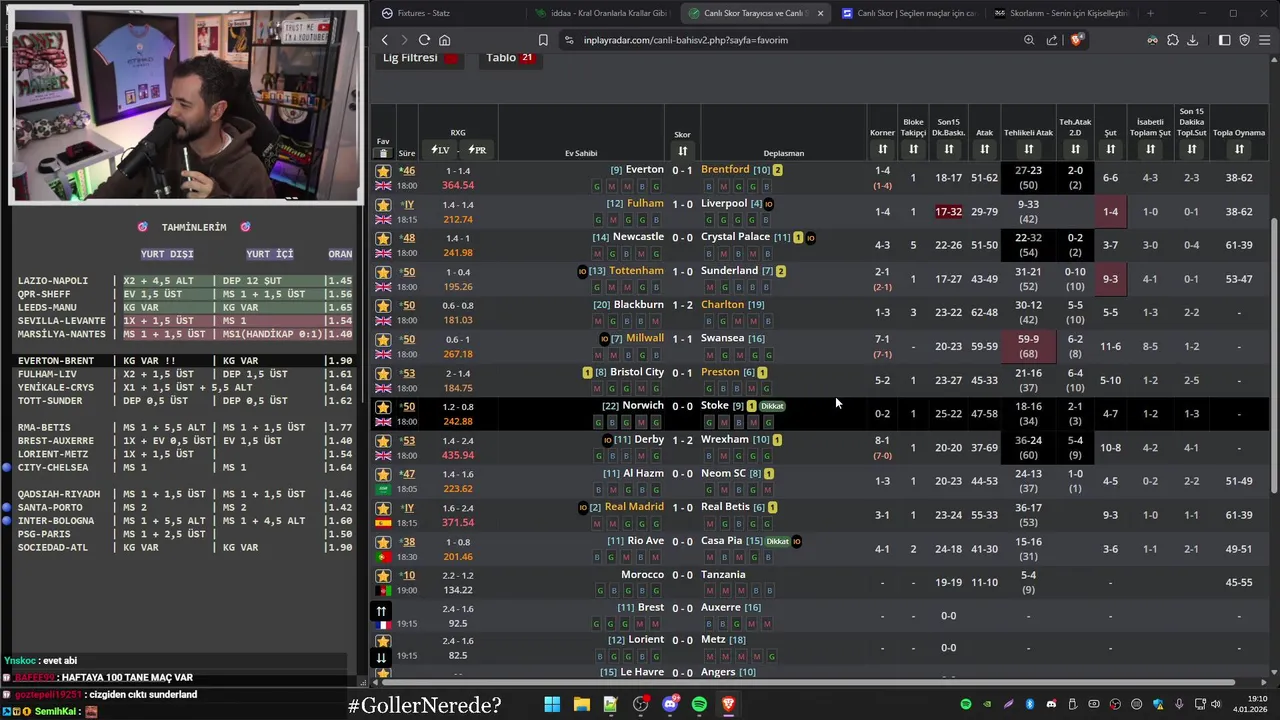The width and height of the screenshot is (1280, 720).
Task: Click the scroll-down double arrow button
Action: click(381, 657)
